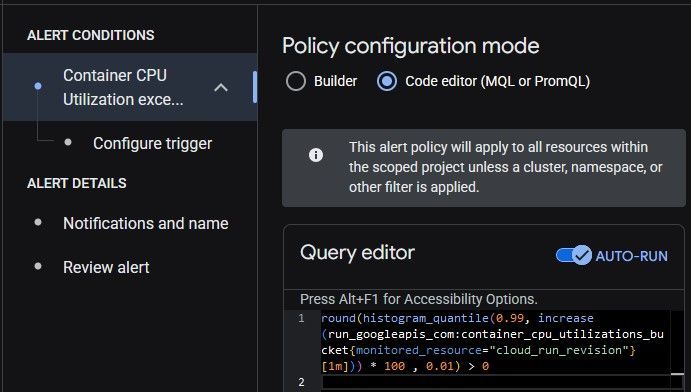Collapse the Container CPU Utilization condition chevron

click(x=221, y=87)
